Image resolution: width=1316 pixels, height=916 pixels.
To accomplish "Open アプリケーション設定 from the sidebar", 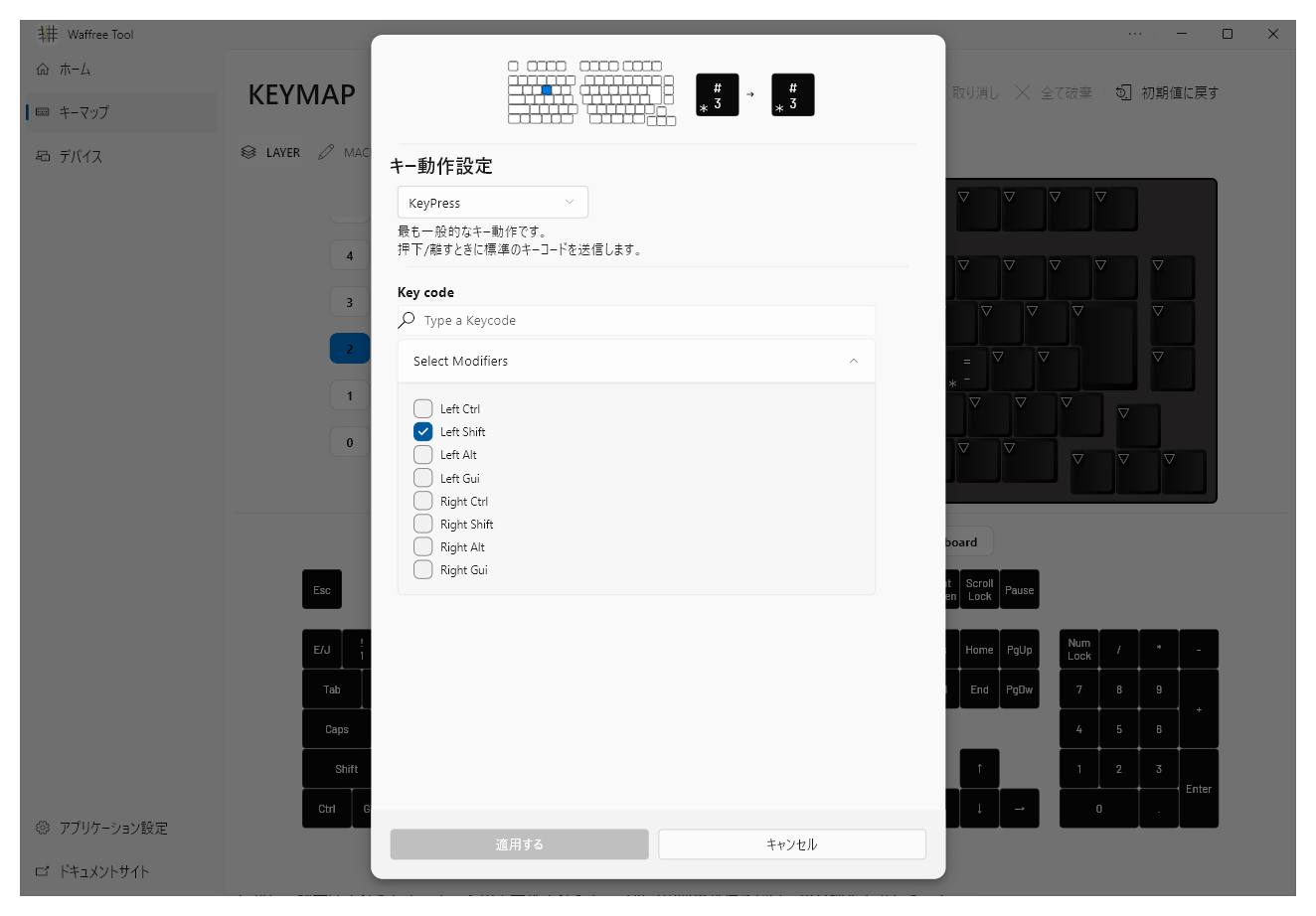I will click(x=119, y=828).
